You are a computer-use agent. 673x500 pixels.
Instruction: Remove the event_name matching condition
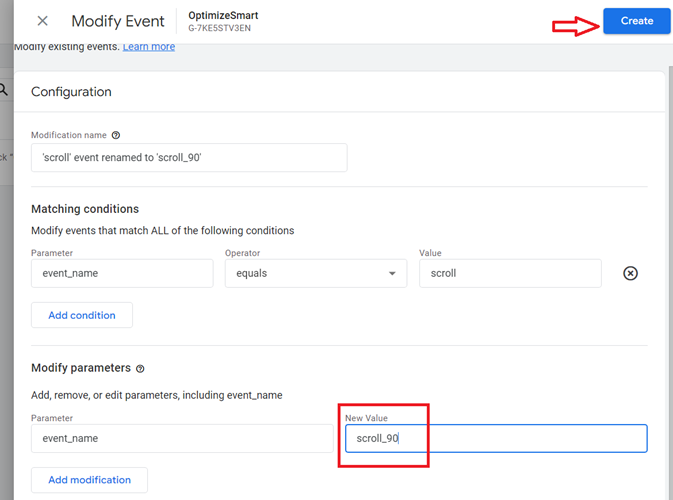point(630,273)
